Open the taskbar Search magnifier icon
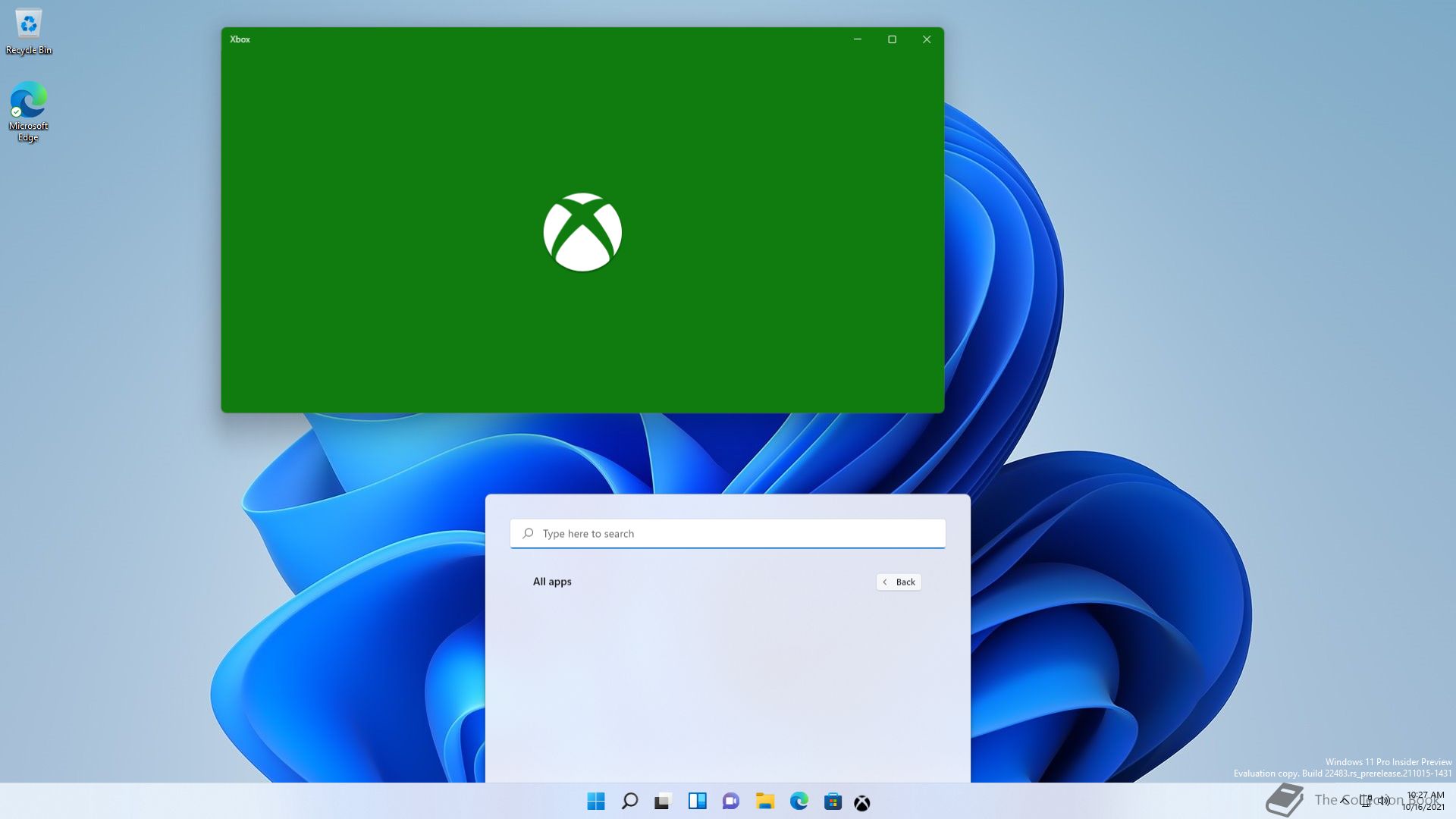 point(629,802)
